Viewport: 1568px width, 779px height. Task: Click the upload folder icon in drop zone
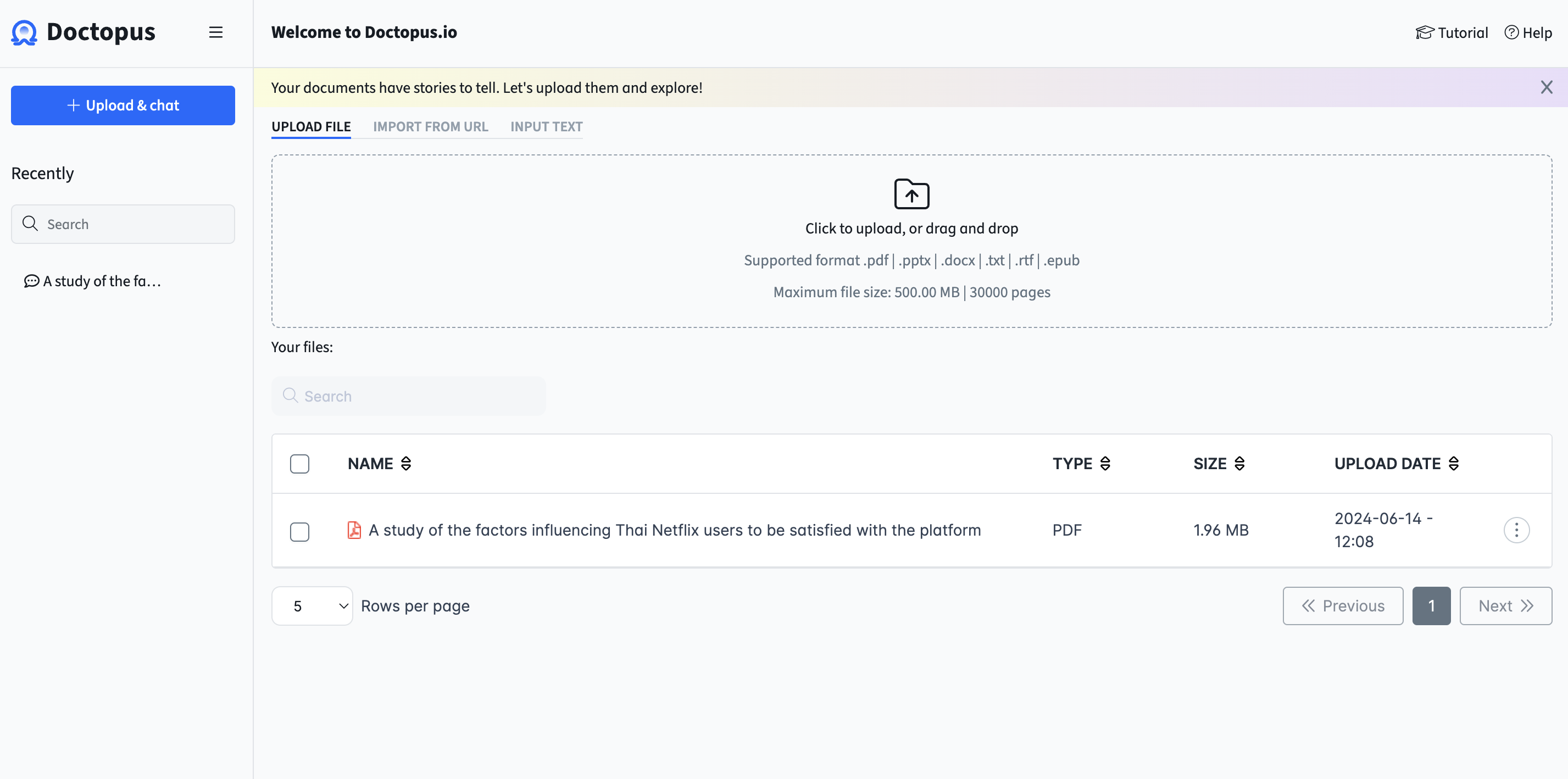click(911, 193)
